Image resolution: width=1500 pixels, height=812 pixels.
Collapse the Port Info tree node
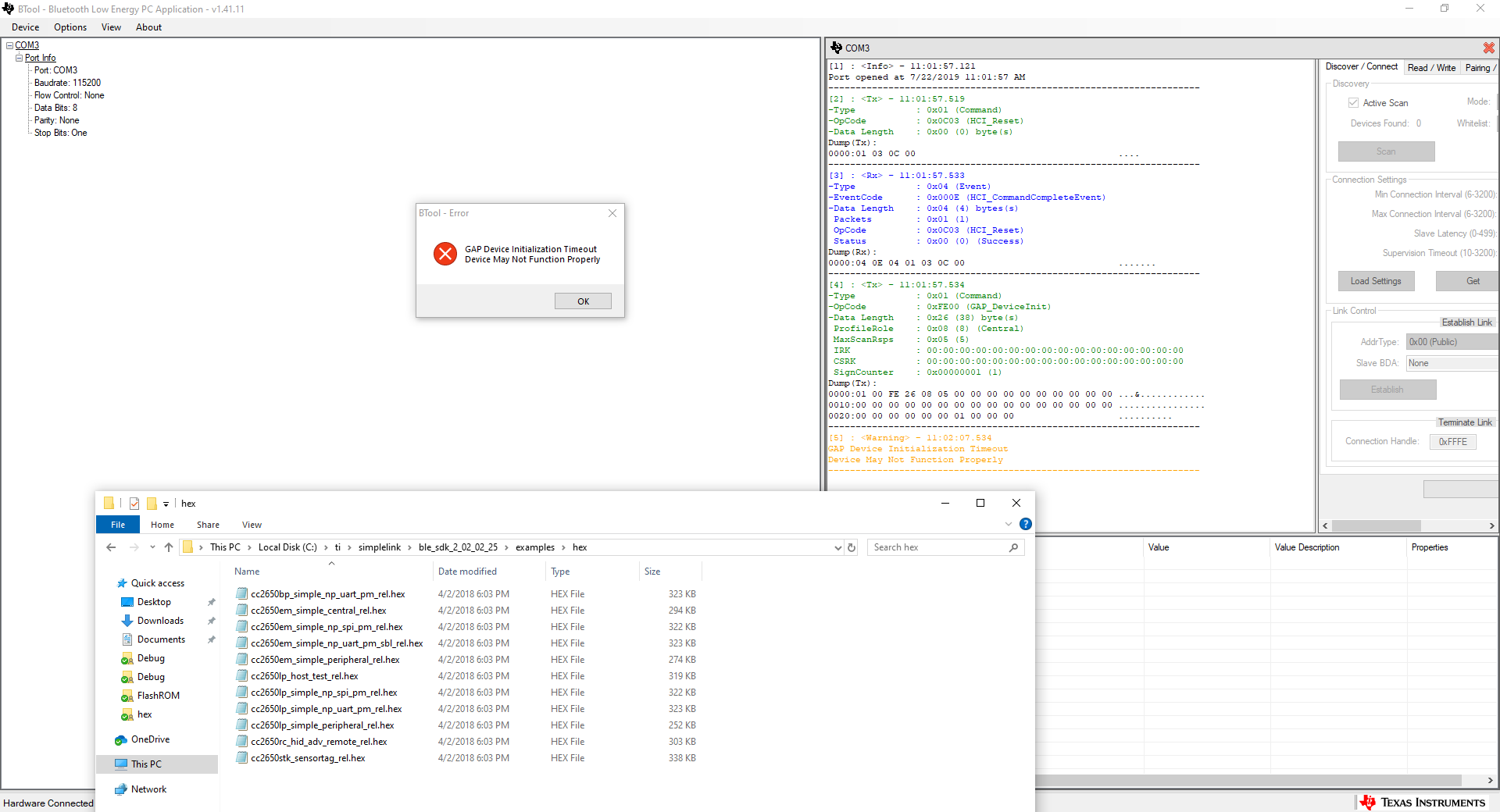coord(19,58)
